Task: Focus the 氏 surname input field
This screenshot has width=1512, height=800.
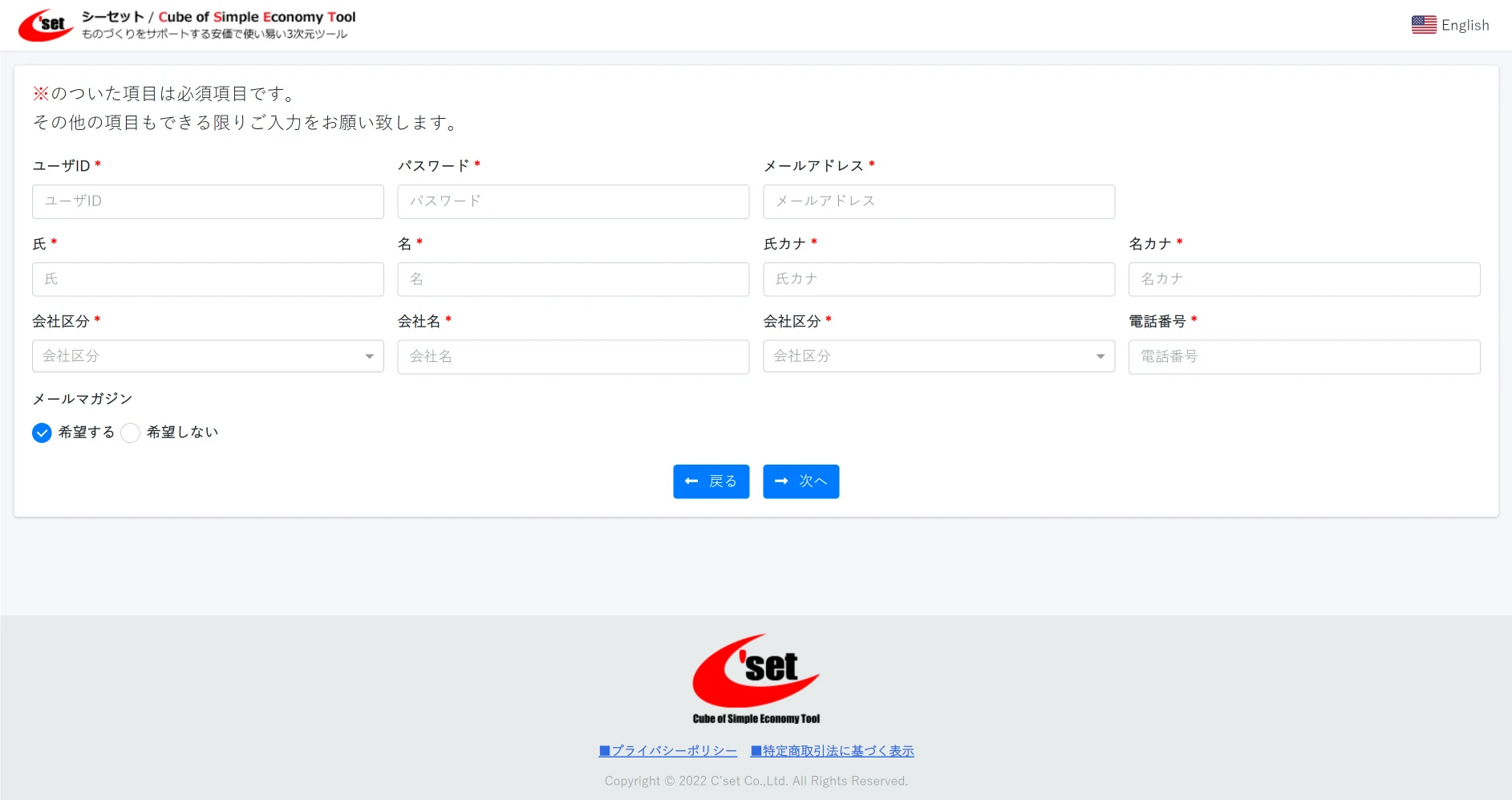Action: (x=208, y=279)
